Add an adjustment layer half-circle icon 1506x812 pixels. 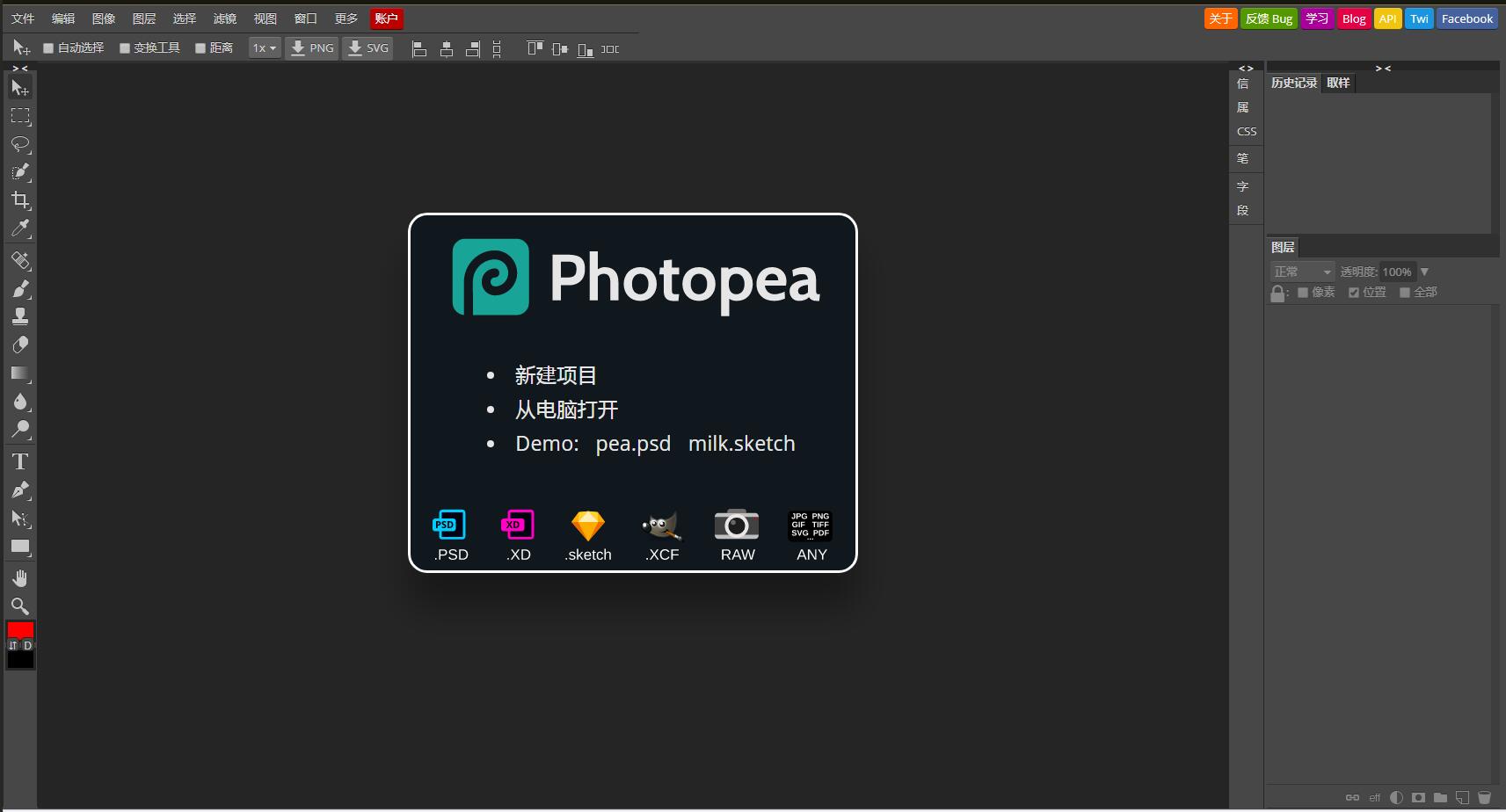point(1396,798)
